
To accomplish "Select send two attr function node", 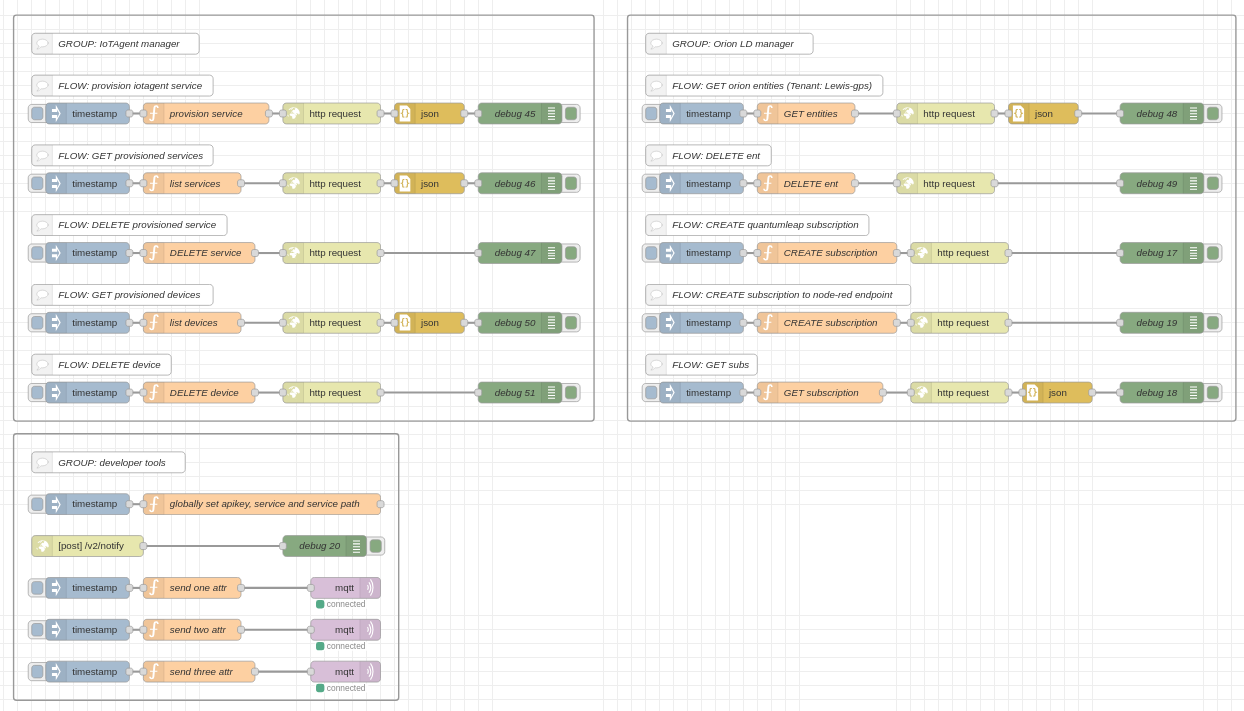I will pos(192,630).
